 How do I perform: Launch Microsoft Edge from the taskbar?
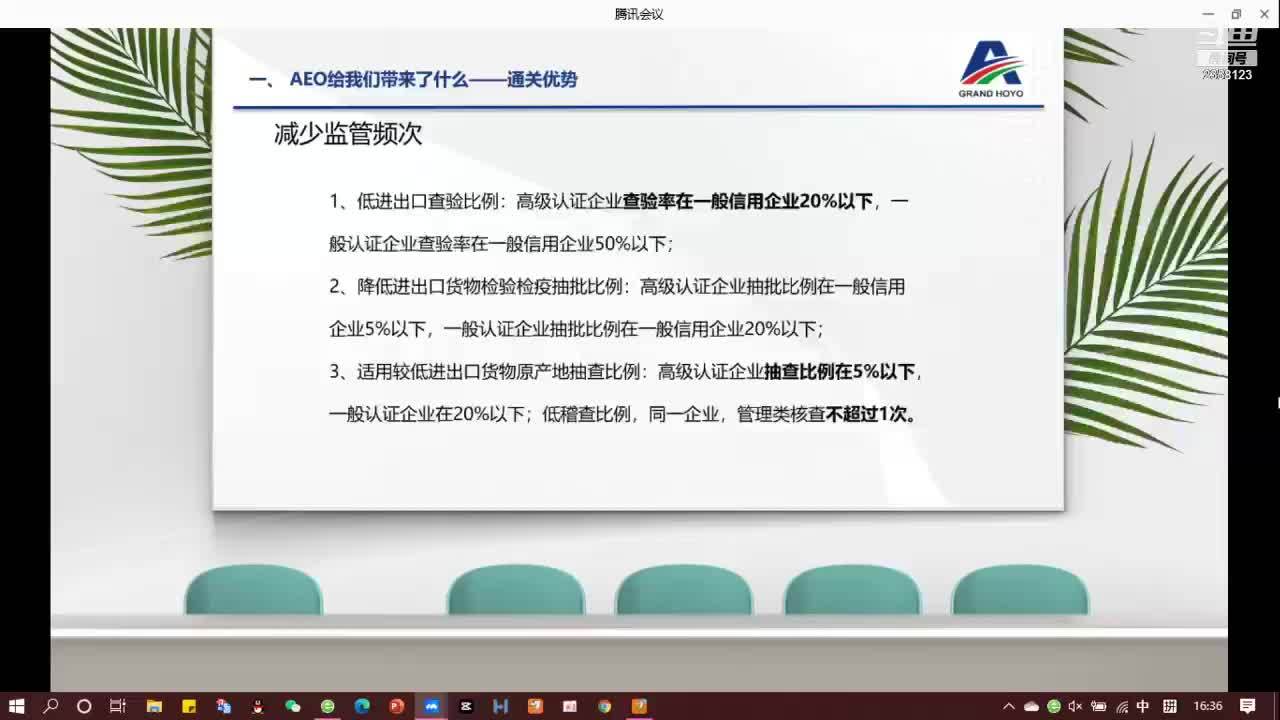point(362,706)
